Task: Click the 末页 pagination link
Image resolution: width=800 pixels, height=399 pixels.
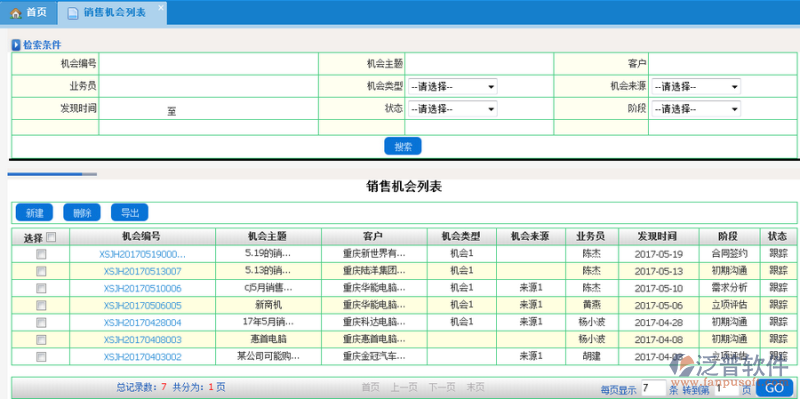Action: [475, 387]
